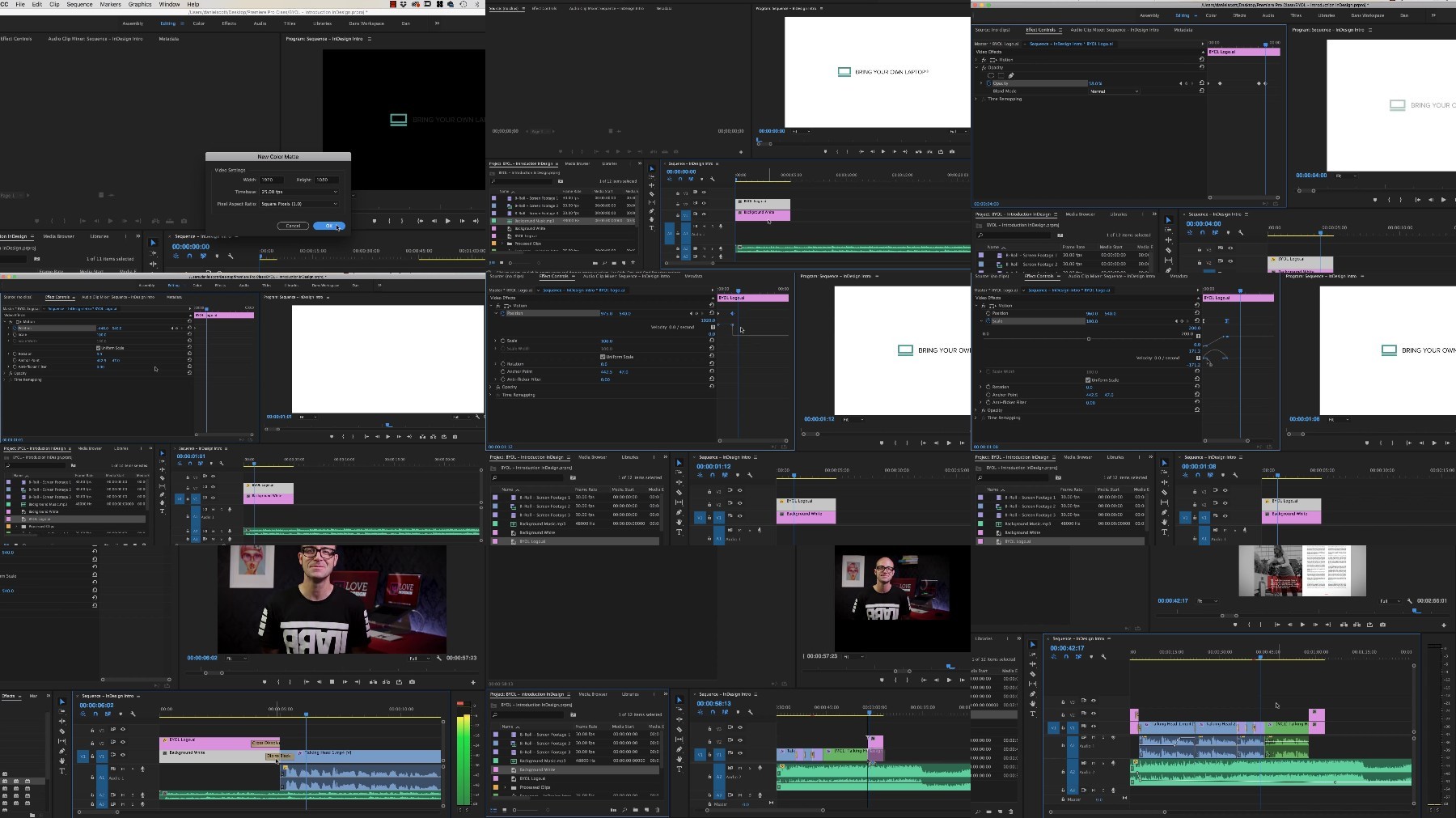Screen dimensions: 1456x818
Task: Mute track A1 in the 00:00:06:02 timeline
Action: pyautogui.click(x=124, y=769)
